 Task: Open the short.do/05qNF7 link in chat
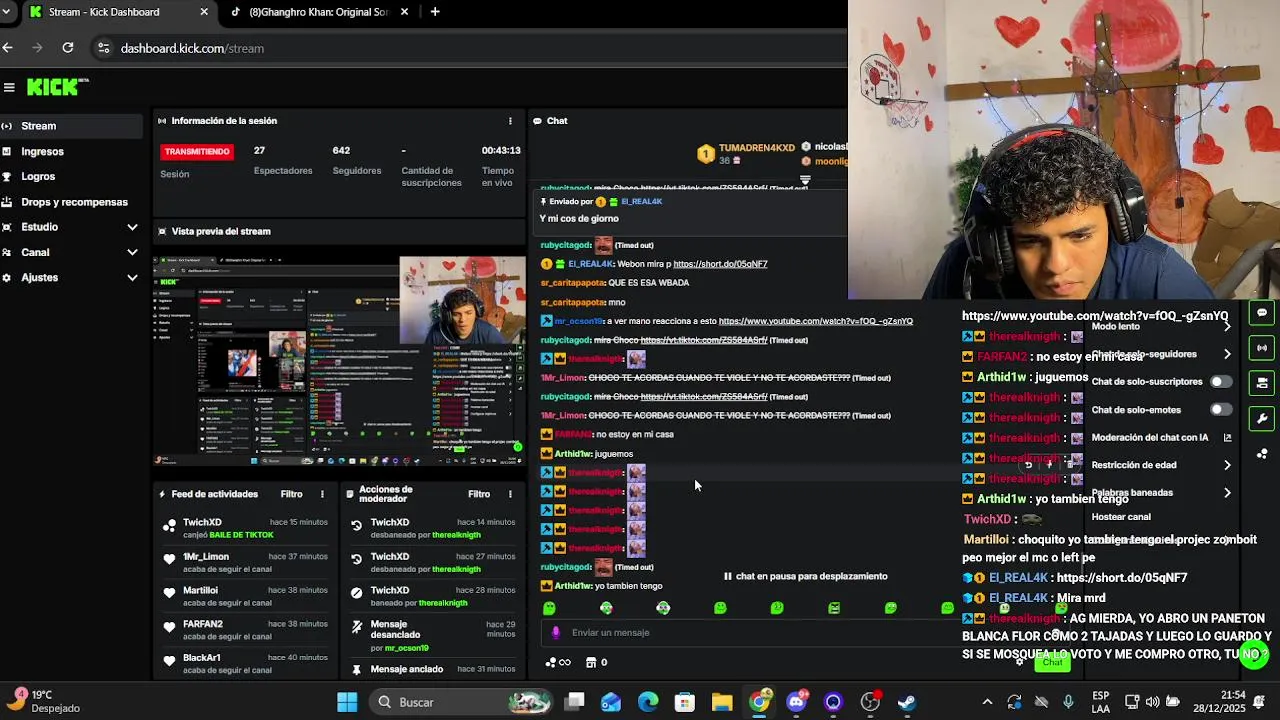tap(720, 264)
